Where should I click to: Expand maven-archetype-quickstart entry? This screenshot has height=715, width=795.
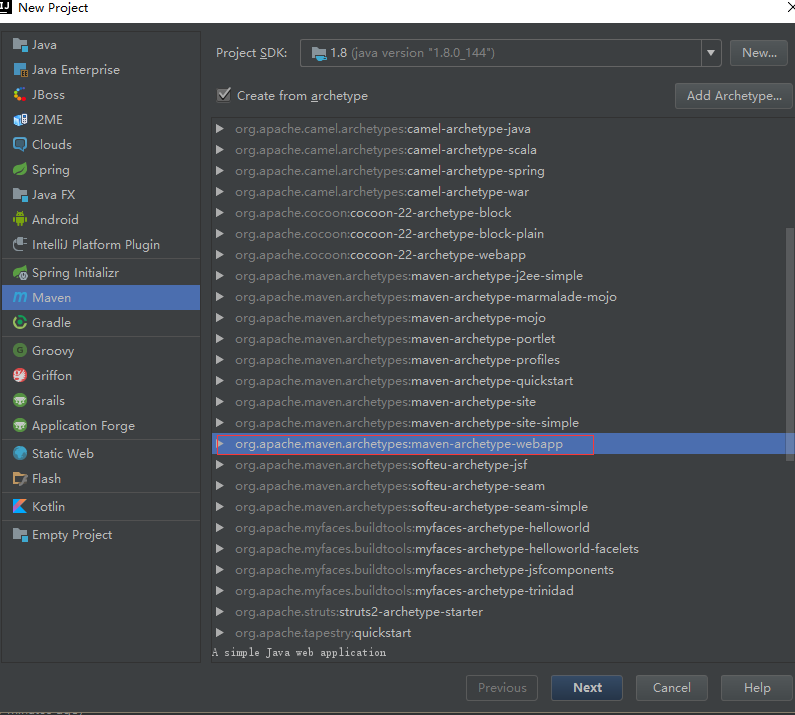220,381
